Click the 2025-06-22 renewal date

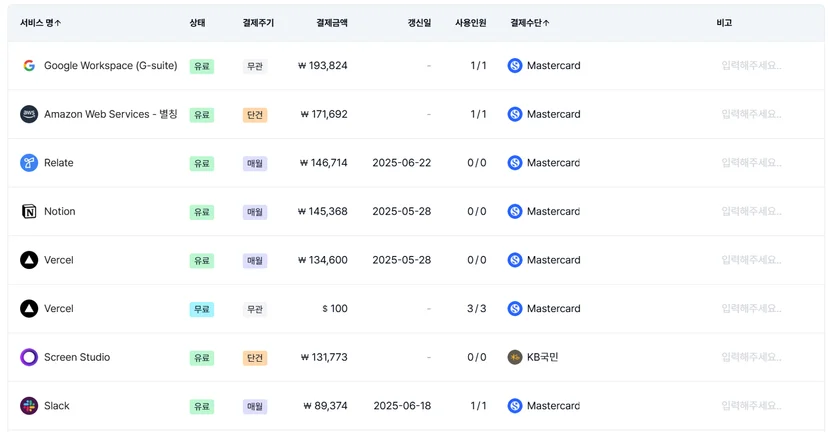[x=402, y=163]
